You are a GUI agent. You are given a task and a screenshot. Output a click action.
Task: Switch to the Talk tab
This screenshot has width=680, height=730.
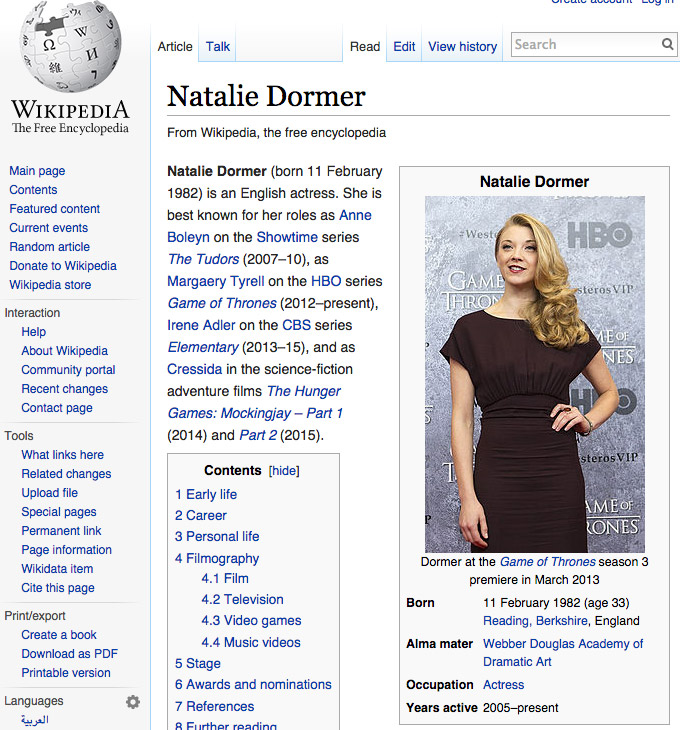[218, 46]
